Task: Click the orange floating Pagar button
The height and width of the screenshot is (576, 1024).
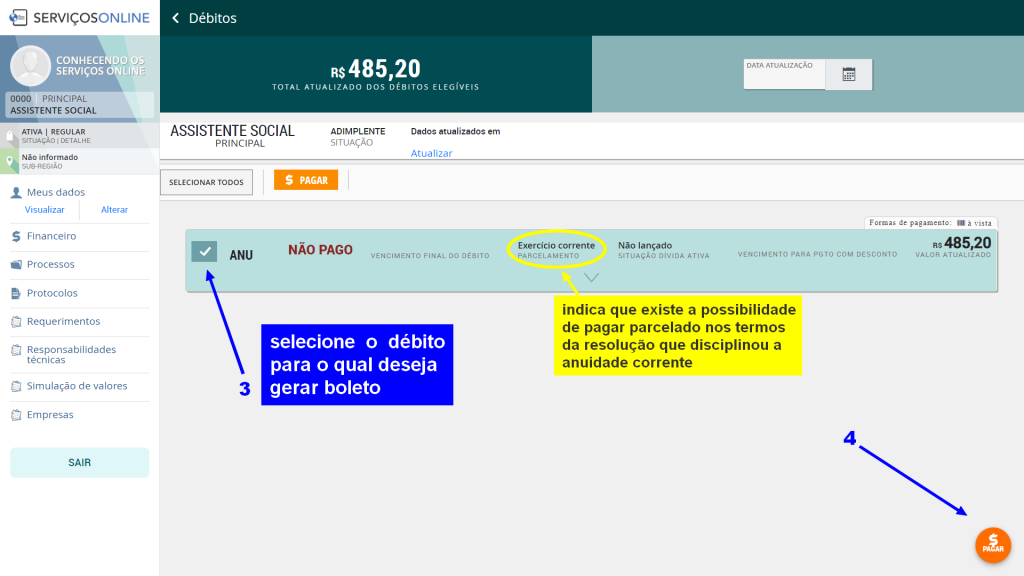Action: tap(992, 545)
